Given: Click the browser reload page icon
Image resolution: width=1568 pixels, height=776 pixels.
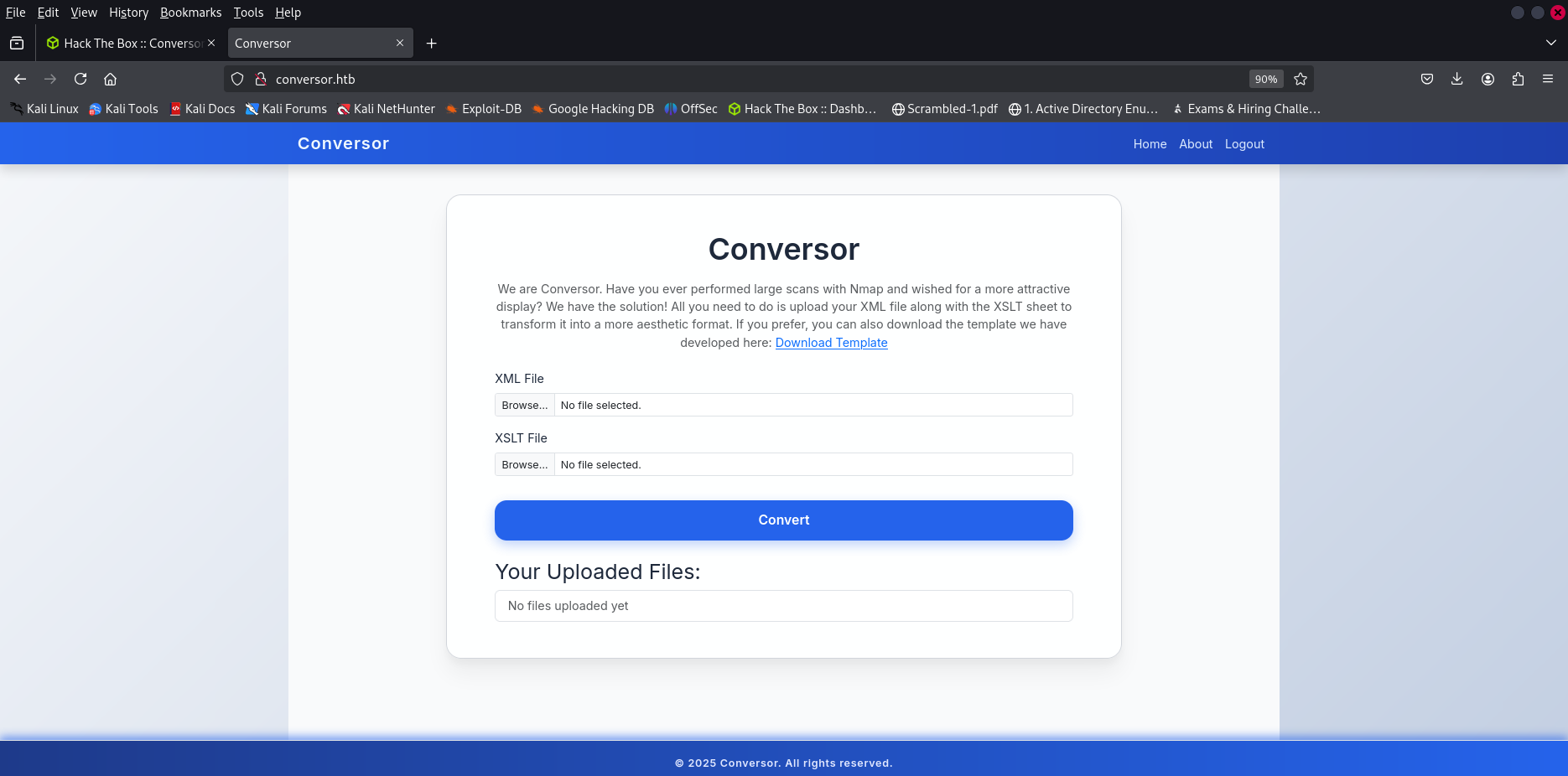Looking at the screenshot, I should [x=80, y=79].
